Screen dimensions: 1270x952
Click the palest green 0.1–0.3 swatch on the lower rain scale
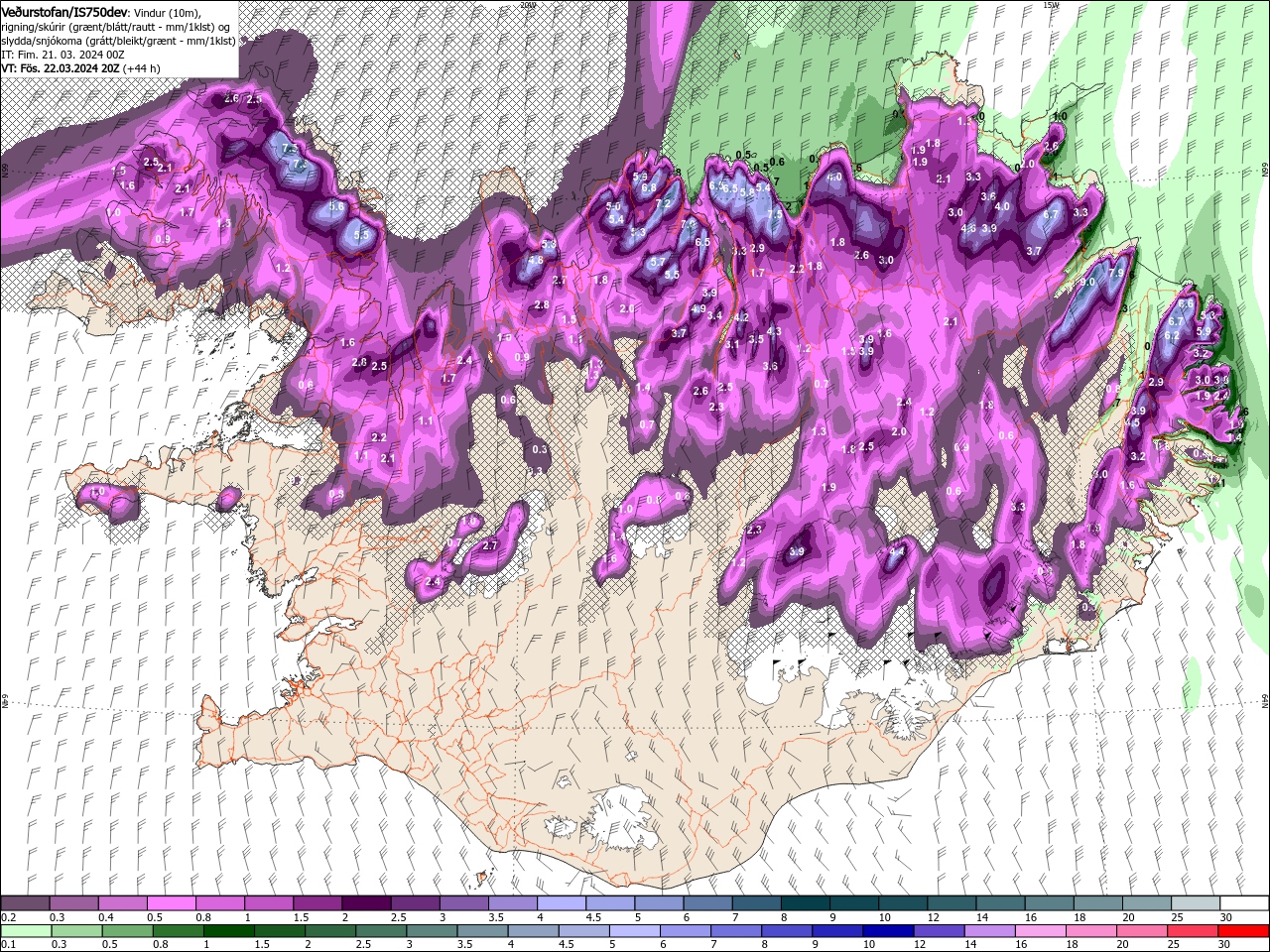pyautogui.click(x=26, y=931)
